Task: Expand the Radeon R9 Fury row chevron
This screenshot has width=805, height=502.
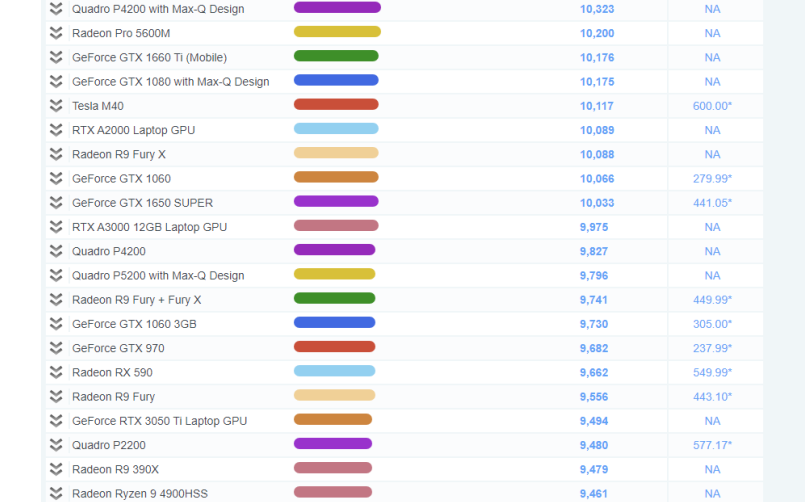Action: point(56,396)
